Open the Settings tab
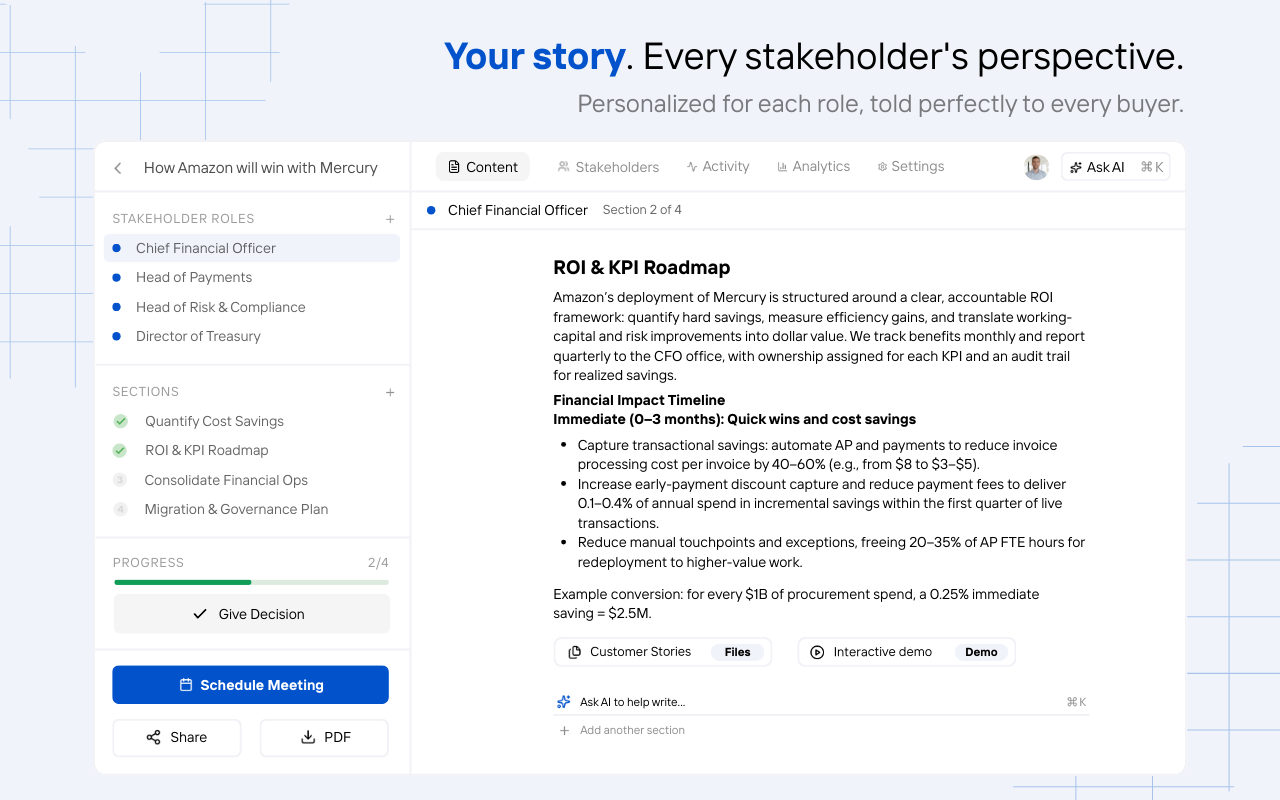The image size is (1280, 800). (x=910, y=167)
